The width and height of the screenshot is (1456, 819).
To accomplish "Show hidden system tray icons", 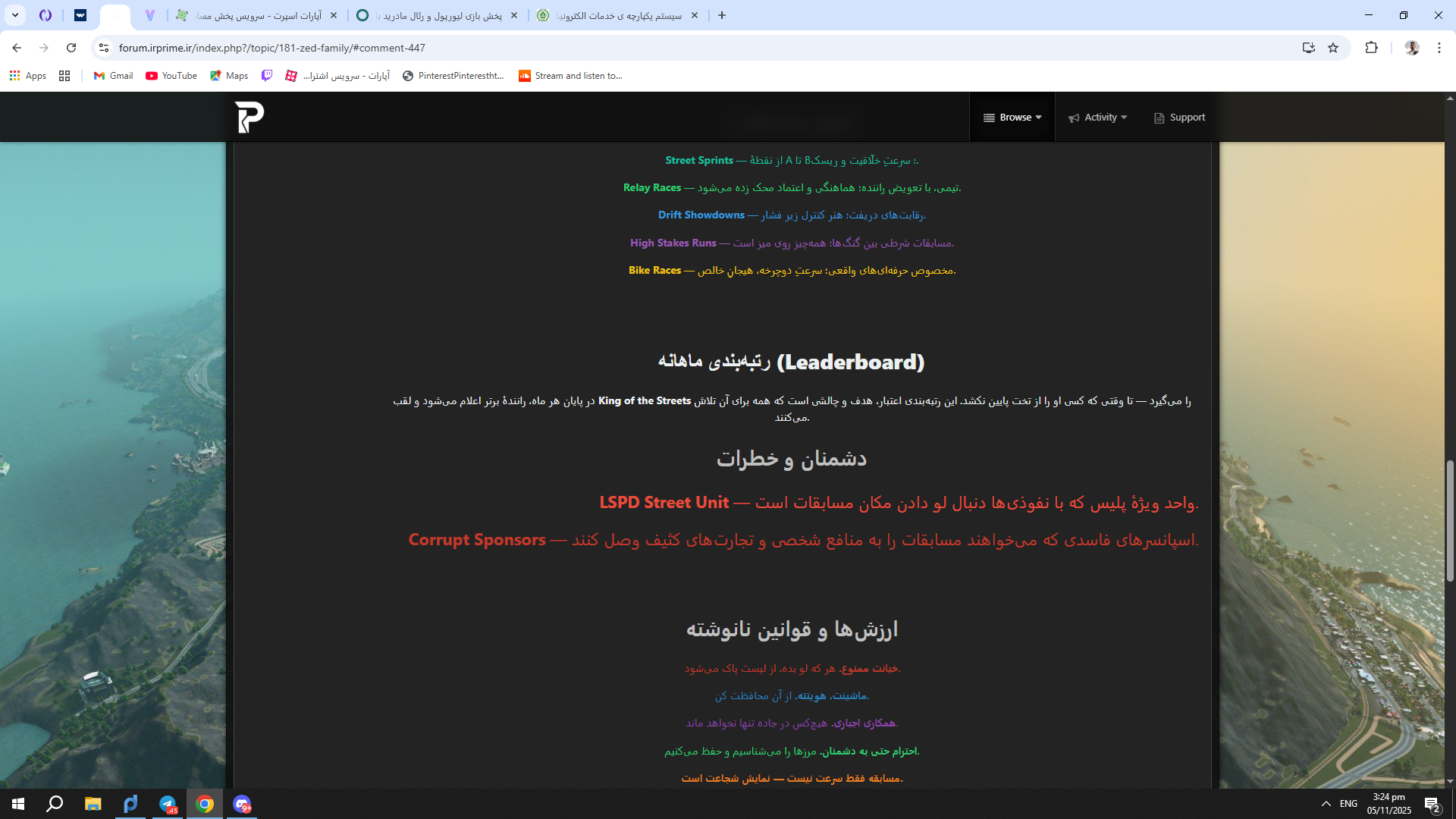I will (x=1326, y=804).
